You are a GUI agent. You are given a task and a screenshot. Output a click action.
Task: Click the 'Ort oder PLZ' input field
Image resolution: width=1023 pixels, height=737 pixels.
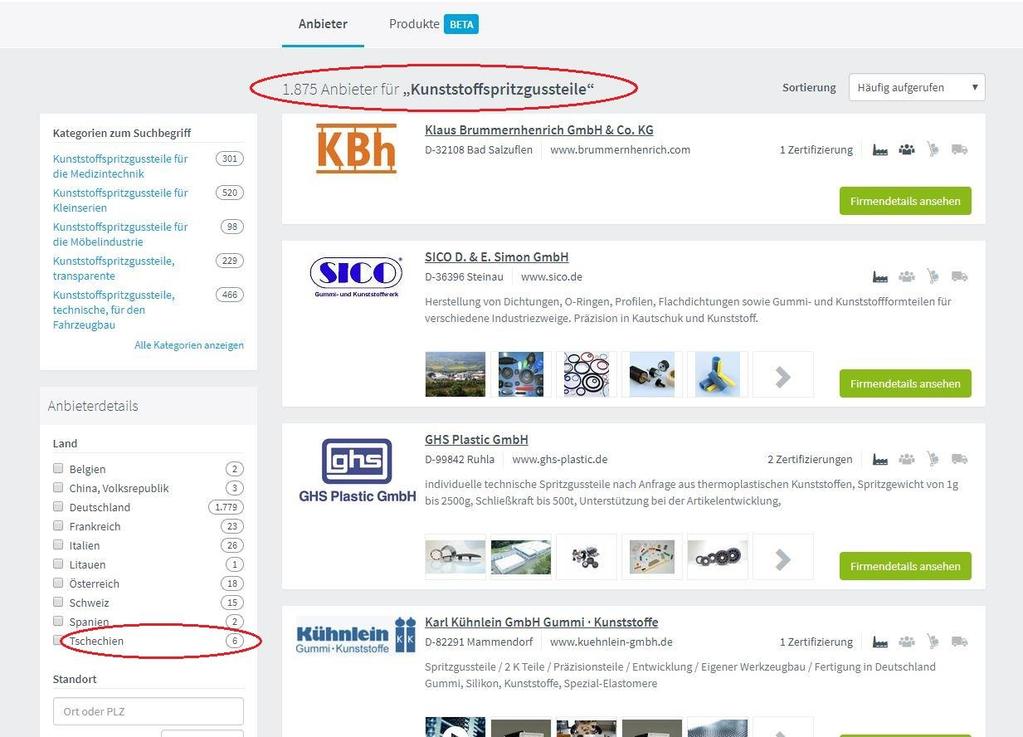pyautogui.click(x=148, y=712)
